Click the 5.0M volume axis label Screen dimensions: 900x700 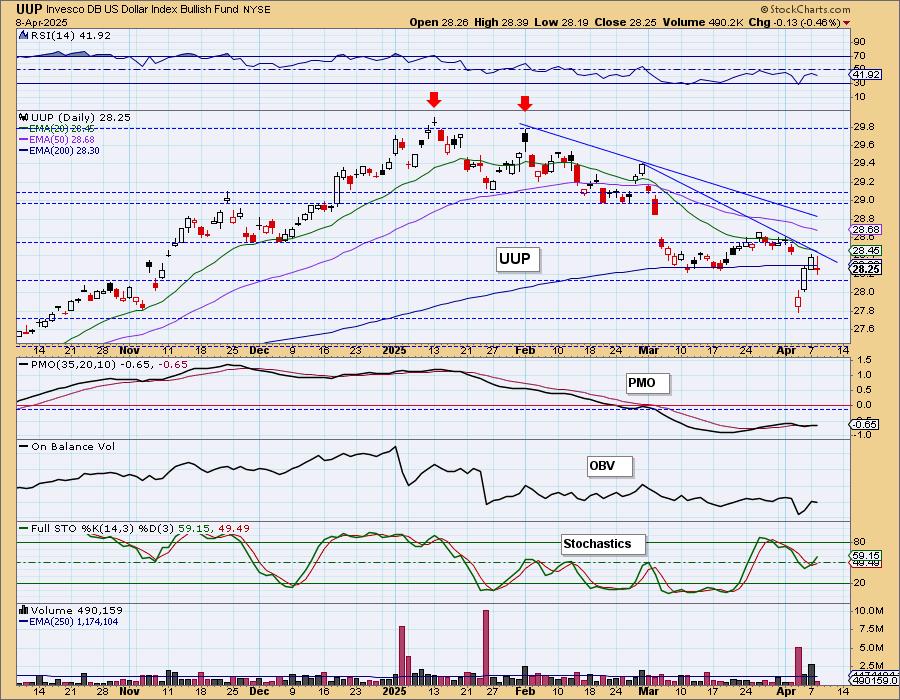tap(870, 648)
